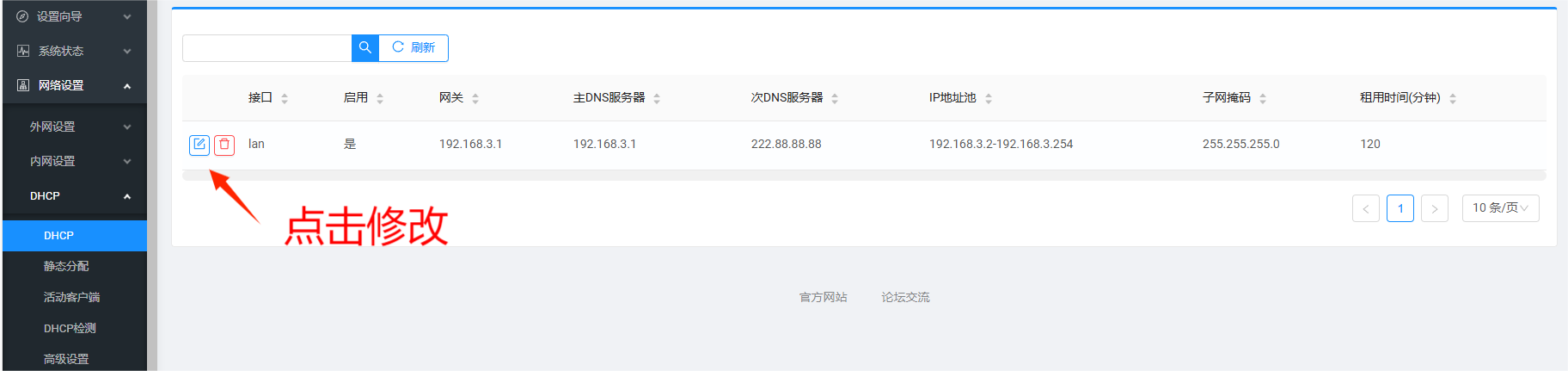Open the 10 条/页 page size dropdown
This screenshot has width=1568, height=371.
point(1500,208)
